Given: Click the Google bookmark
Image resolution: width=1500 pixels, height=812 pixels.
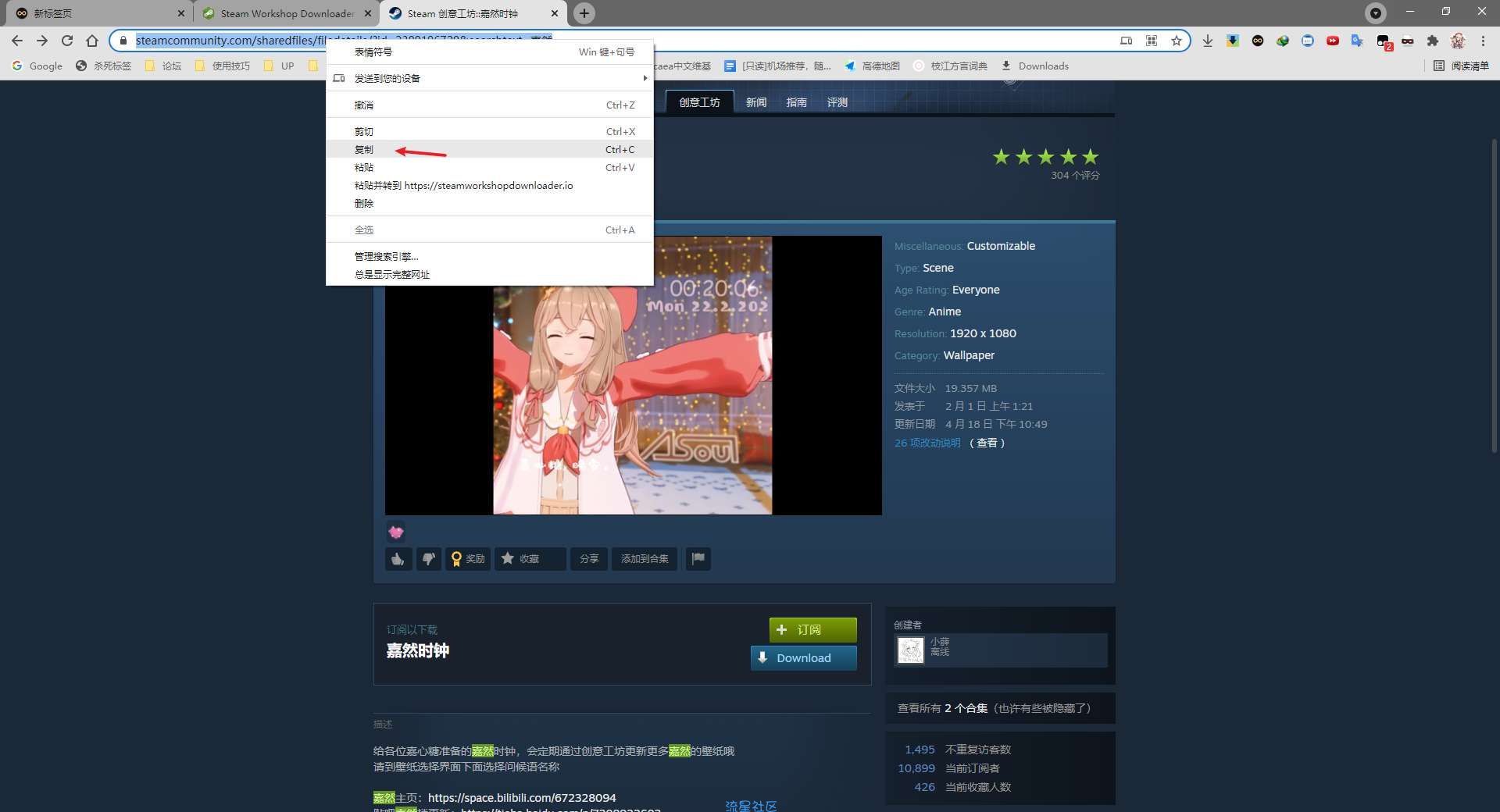Looking at the screenshot, I should coord(37,66).
